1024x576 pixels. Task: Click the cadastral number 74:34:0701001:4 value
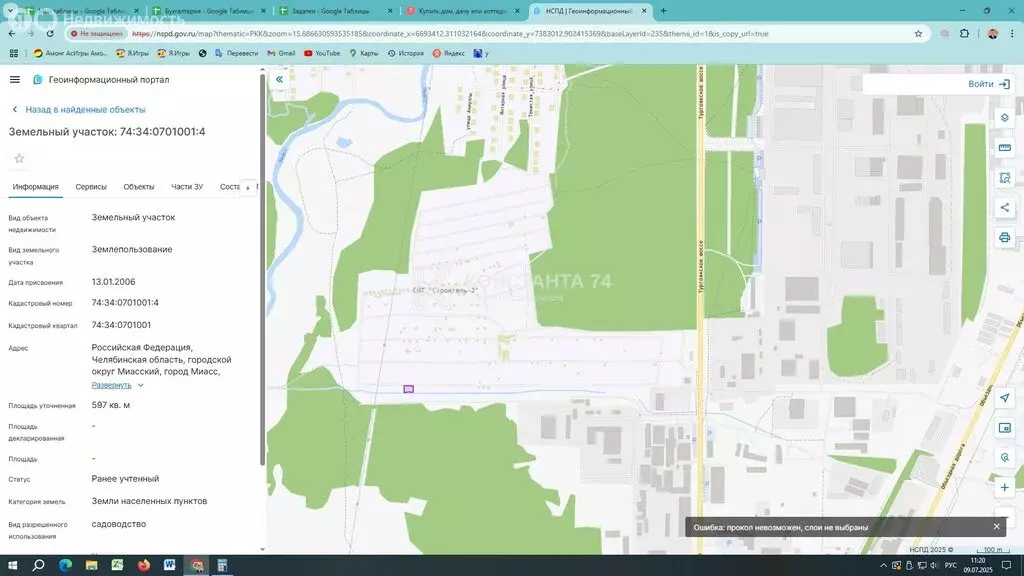pyautogui.click(x=125, y=303)
